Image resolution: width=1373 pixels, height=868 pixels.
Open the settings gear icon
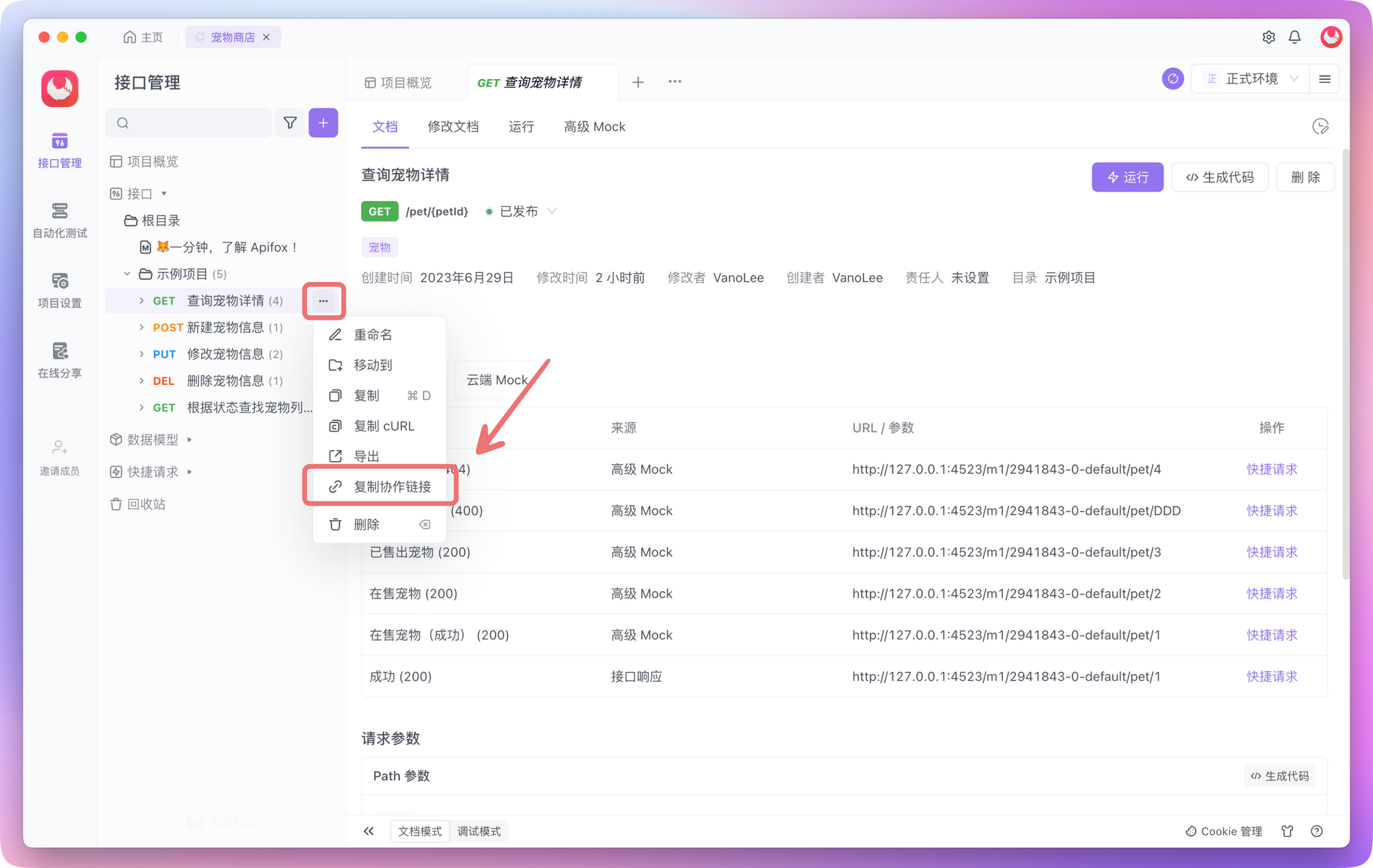(x=1268, y=37)
